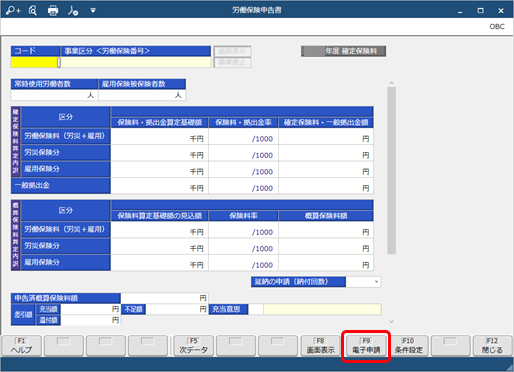Click the greyed 画面表示 button beside 事業区分

tap(232, 51)
